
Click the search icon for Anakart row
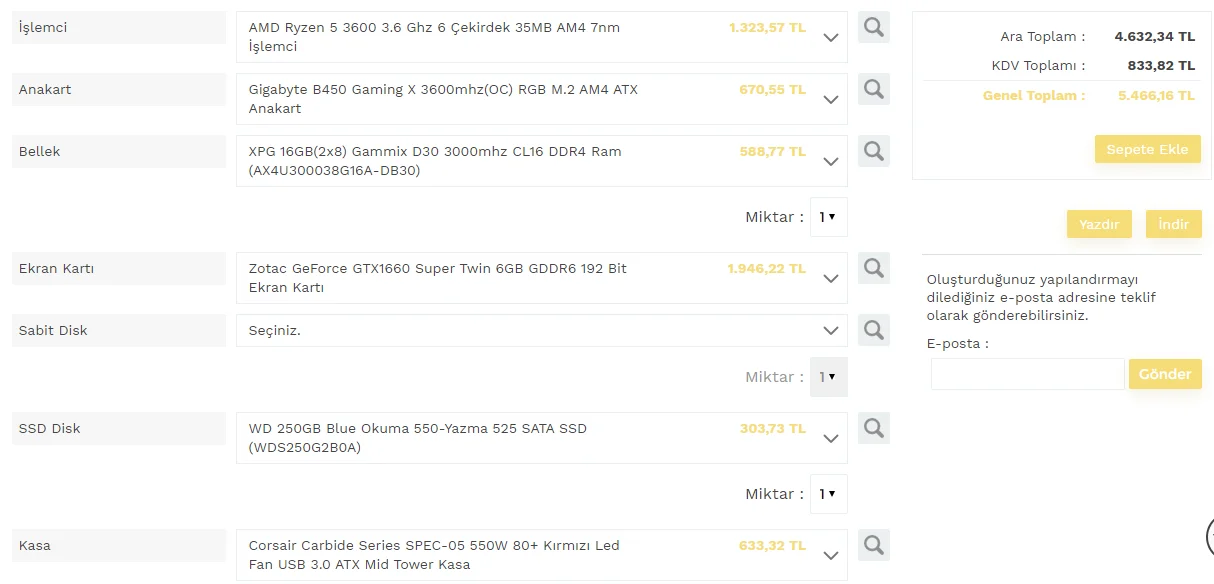[x=874, y=90]
